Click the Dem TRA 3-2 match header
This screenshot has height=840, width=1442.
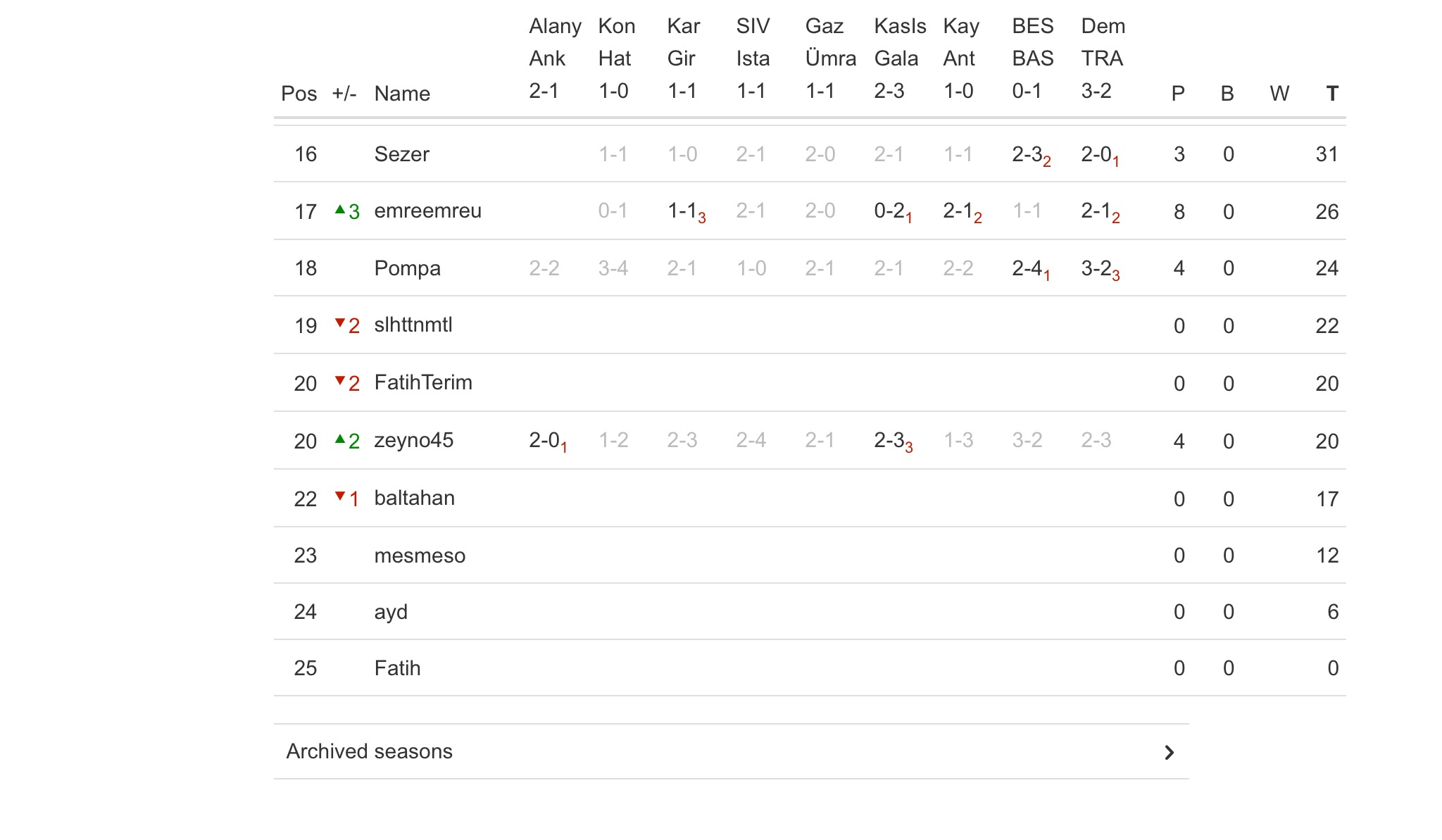(x=1103, y=58)
